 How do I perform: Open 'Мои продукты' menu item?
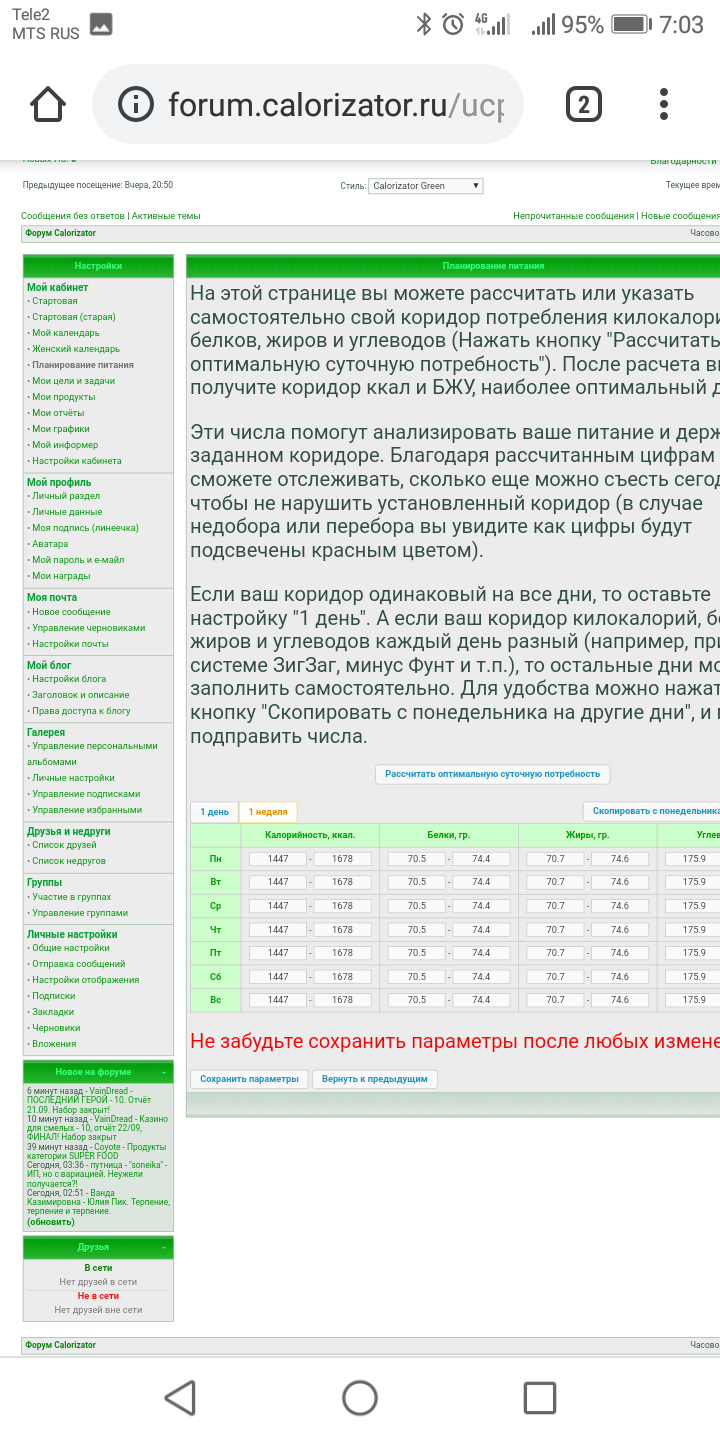tap(64, 397)
